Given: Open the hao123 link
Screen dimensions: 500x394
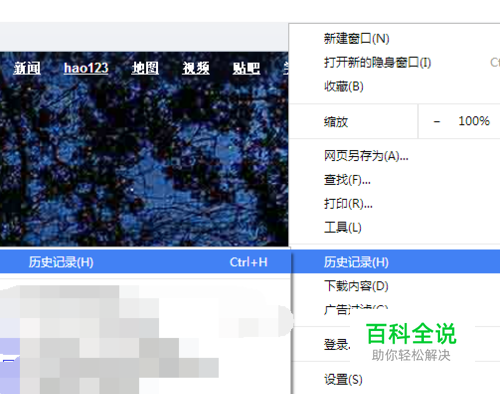Looking at the screenshot, I should [86, 68].
